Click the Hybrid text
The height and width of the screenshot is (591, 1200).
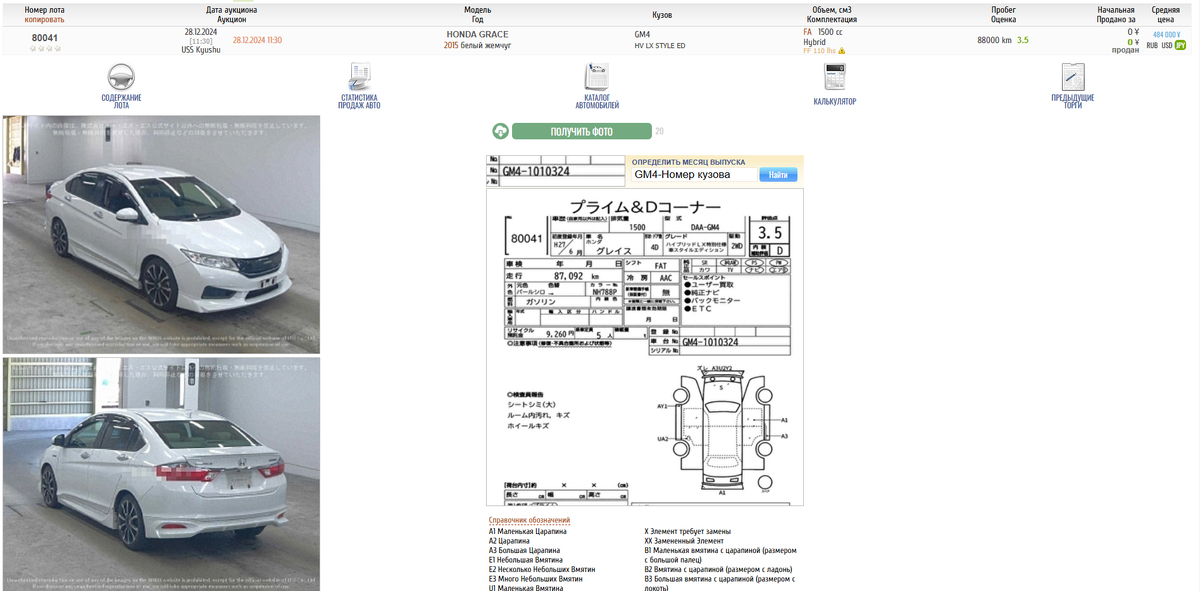tap(814, 41)
